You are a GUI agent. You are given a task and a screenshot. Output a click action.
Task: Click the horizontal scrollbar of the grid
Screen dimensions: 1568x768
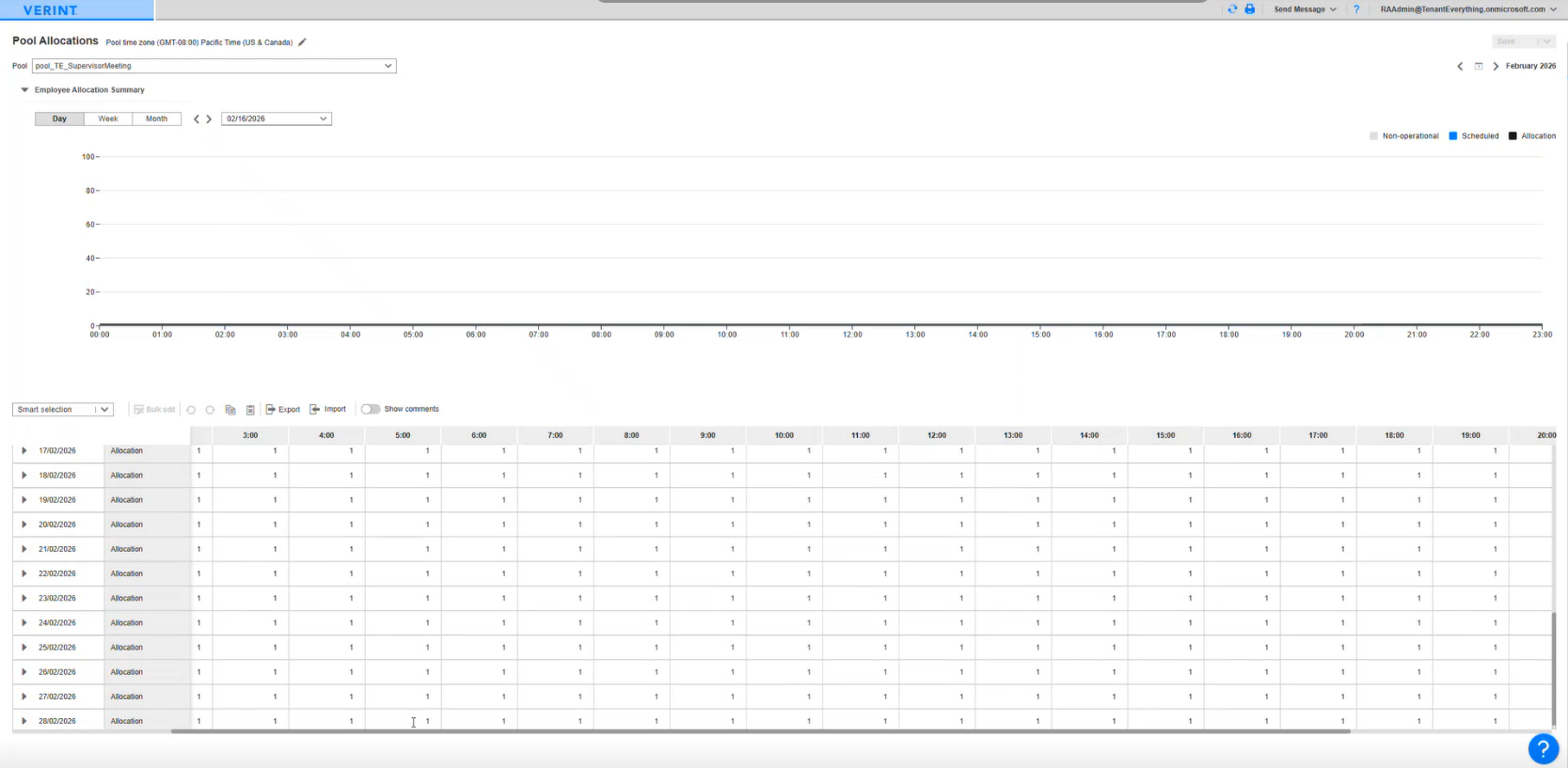click(760, 731)
